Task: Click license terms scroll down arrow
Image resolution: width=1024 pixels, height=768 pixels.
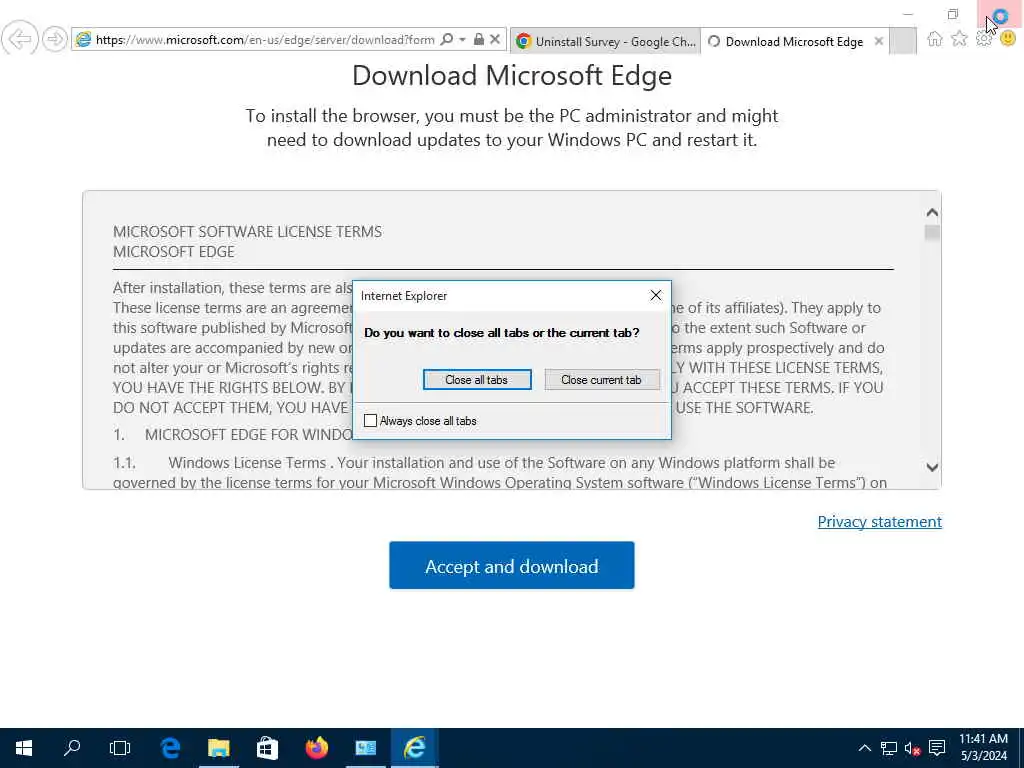Action: [x=932, y=467]
